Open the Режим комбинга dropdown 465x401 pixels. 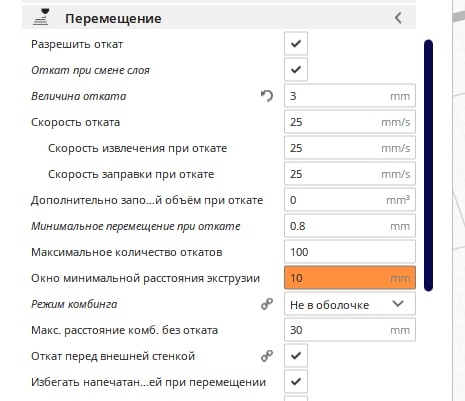coord(350,304)
